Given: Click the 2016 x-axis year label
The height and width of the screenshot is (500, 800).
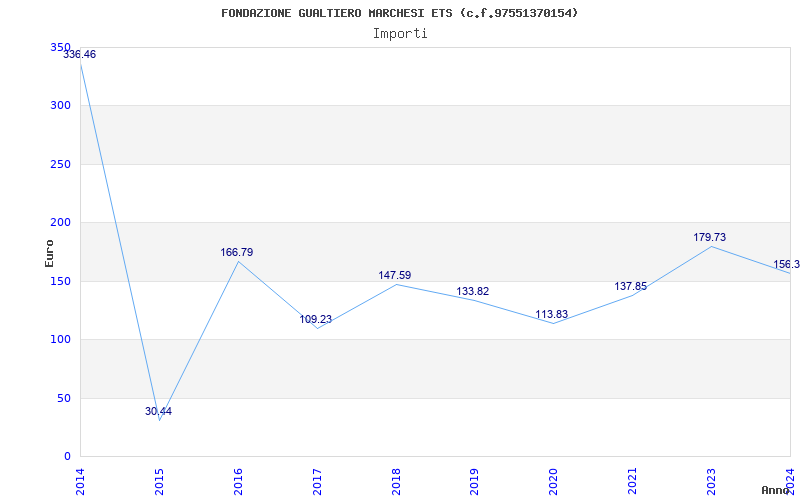Looking at the screenshot, I should tap(238, 482).
